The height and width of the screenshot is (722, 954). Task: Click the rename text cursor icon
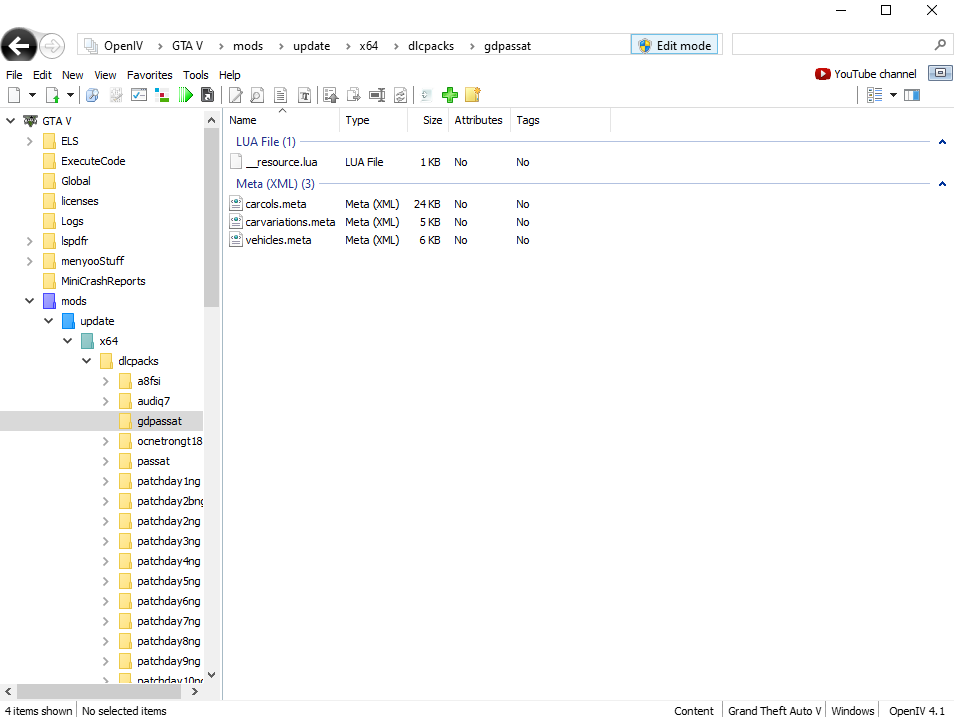click(377, 95)
